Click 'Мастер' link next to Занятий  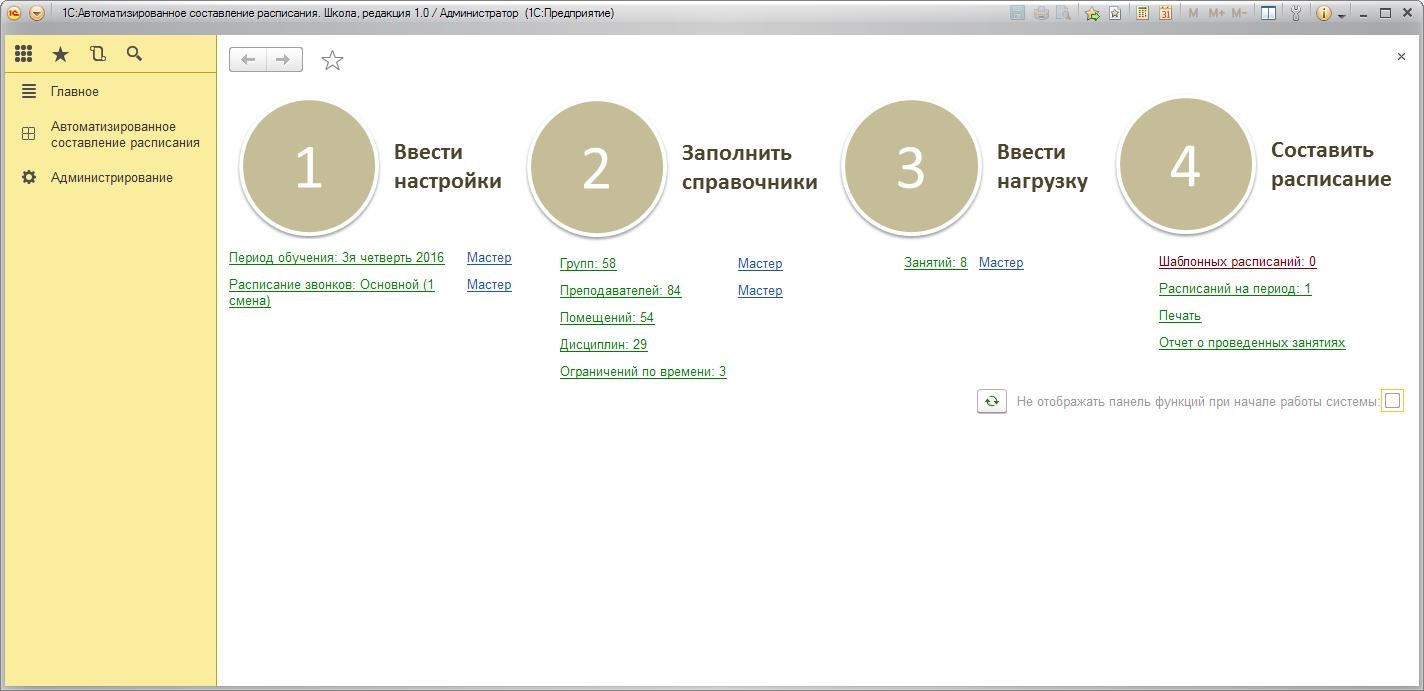1000,263
